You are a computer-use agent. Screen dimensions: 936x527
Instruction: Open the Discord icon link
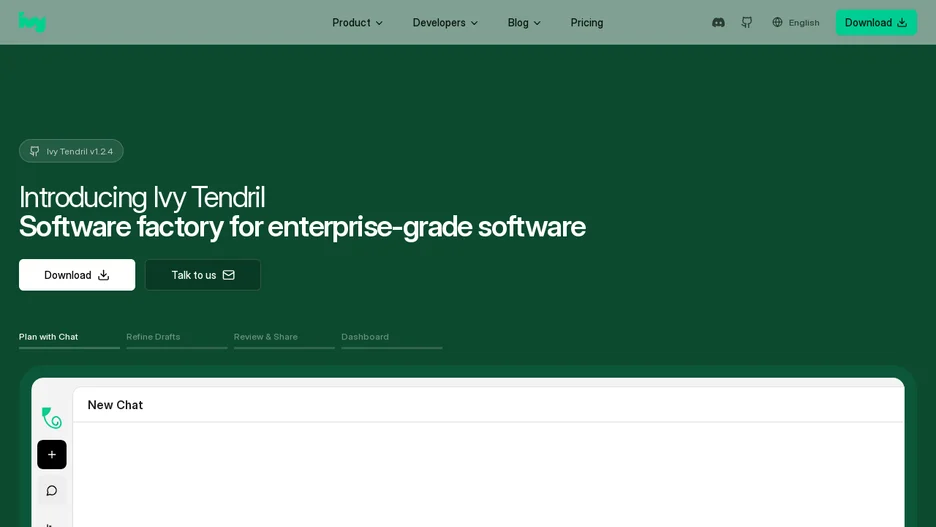click(718, 23)
